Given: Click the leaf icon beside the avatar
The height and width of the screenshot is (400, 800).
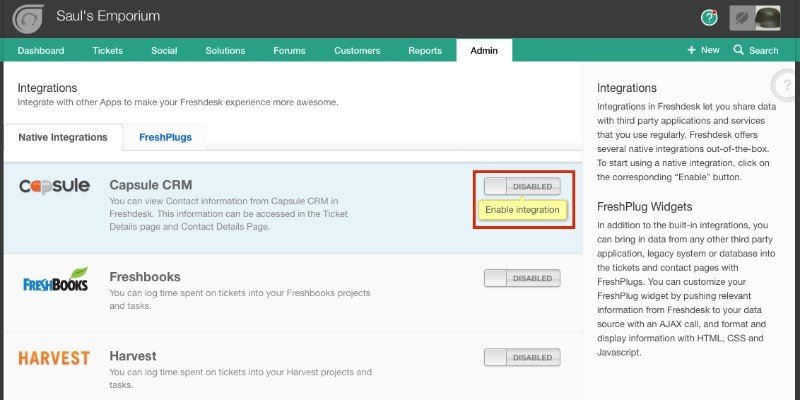Looking at the screenshot, I should [x=742, y=18].
